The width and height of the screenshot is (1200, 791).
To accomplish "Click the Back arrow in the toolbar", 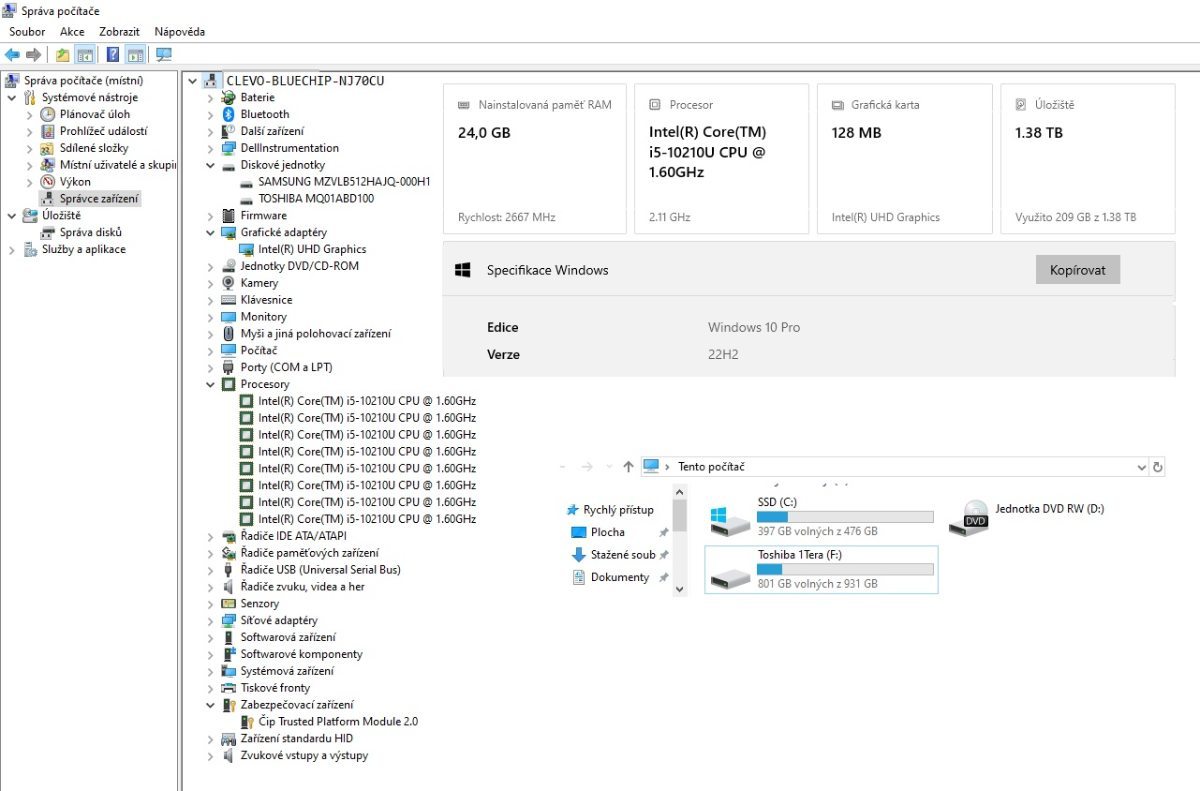I will (12, 55).
